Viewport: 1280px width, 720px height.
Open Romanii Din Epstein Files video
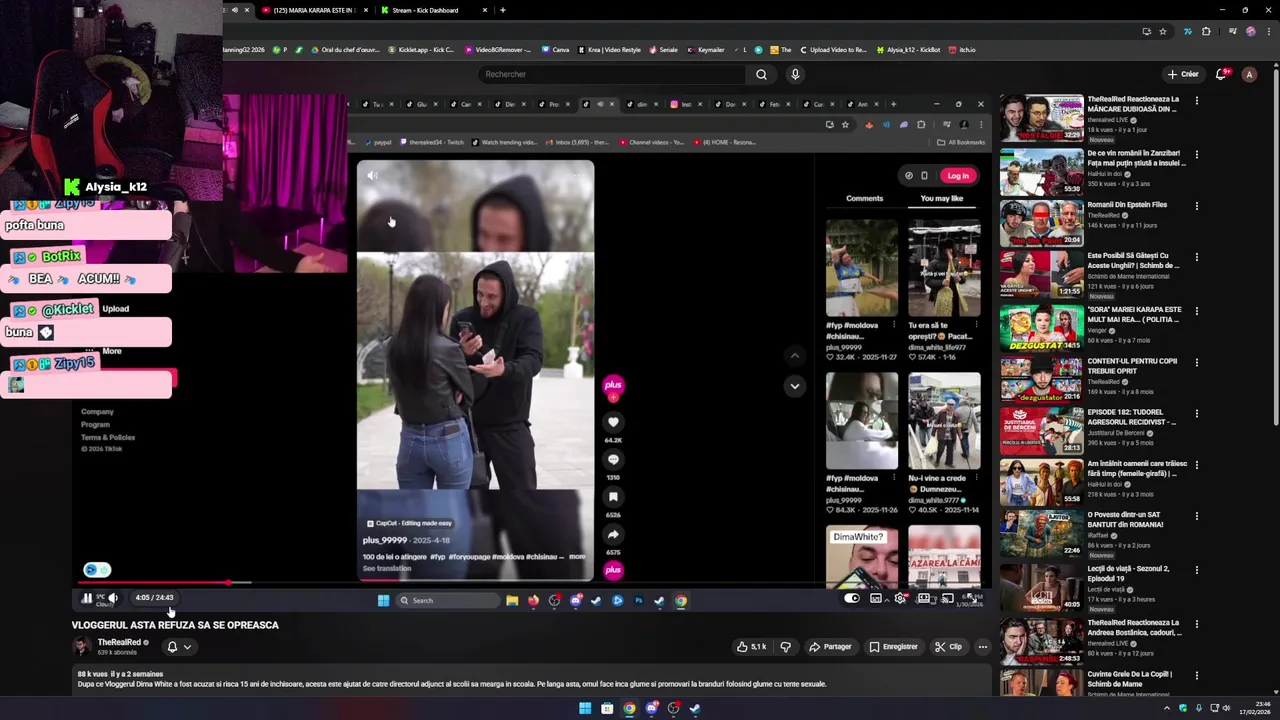pyautogui.click(x=1041, y=224)
